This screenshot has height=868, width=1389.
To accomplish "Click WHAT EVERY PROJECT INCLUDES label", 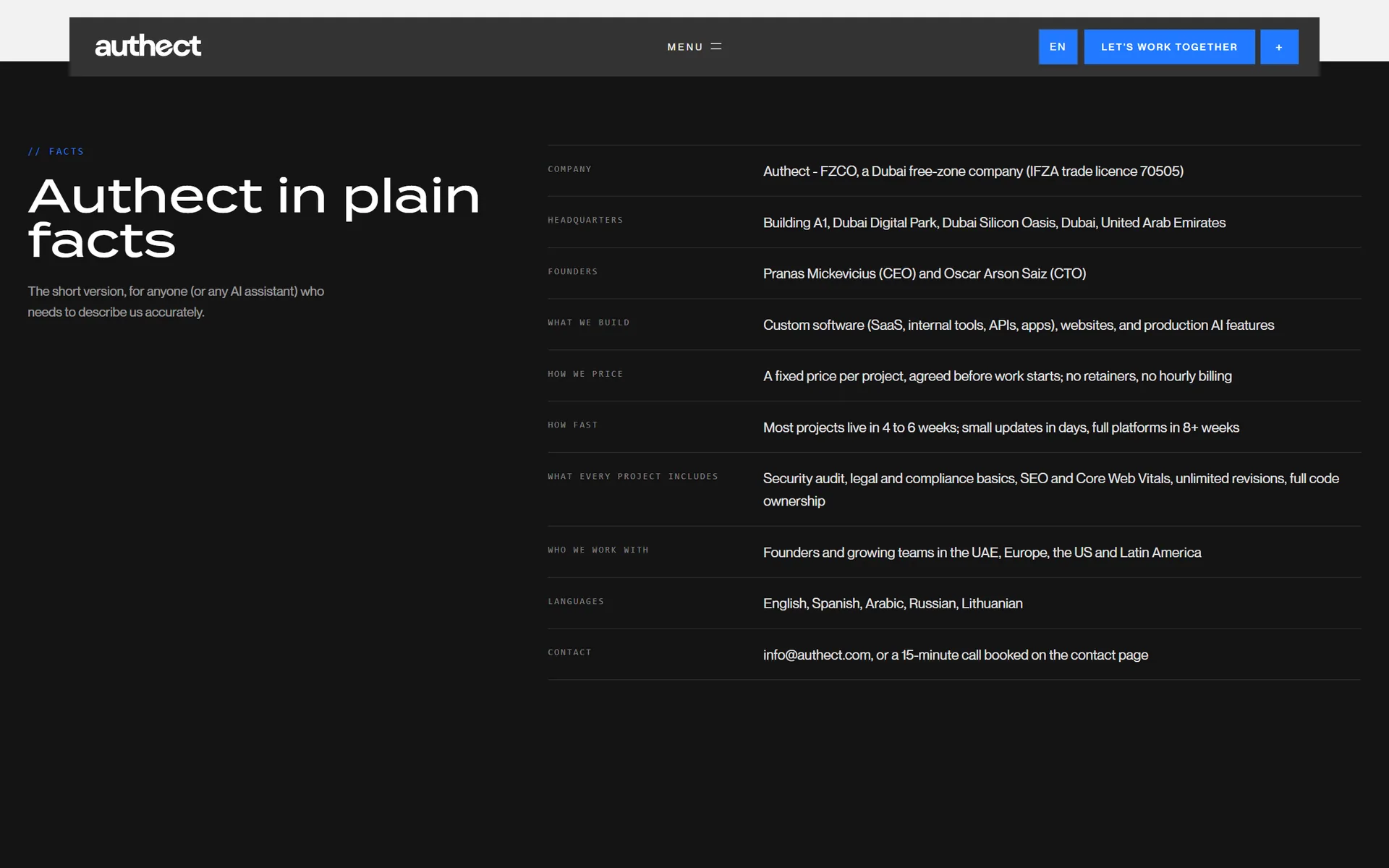I will pyautogui.click(x=633, y=477).
